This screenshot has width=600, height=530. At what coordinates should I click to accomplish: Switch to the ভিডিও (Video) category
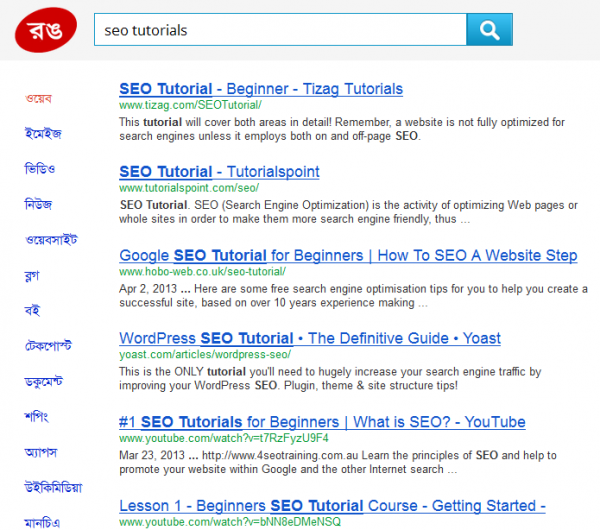point(40,169)
